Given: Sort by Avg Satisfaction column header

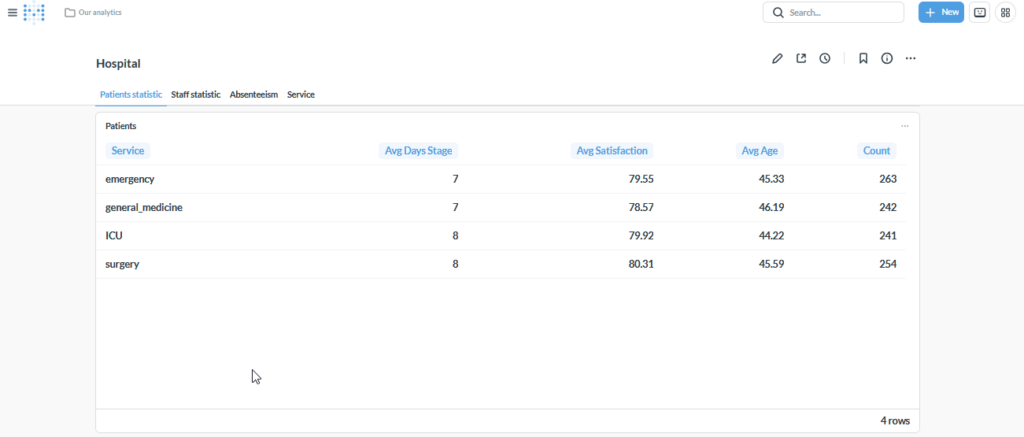Looking at the screenshot, I should [612, 151].
